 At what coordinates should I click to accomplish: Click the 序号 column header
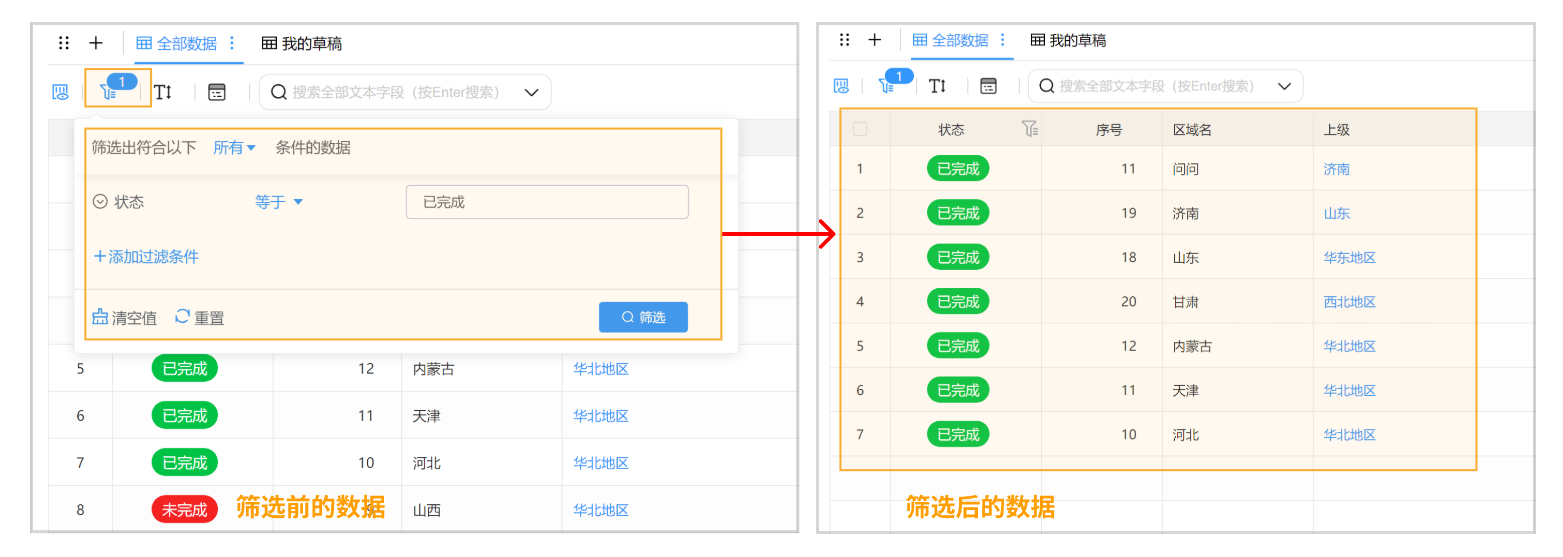1109,130
